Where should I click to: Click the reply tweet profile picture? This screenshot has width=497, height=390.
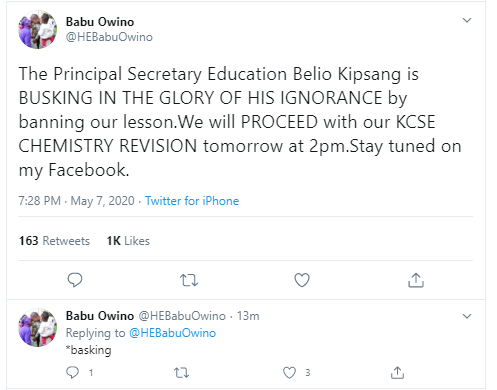[x=37, y=327]
